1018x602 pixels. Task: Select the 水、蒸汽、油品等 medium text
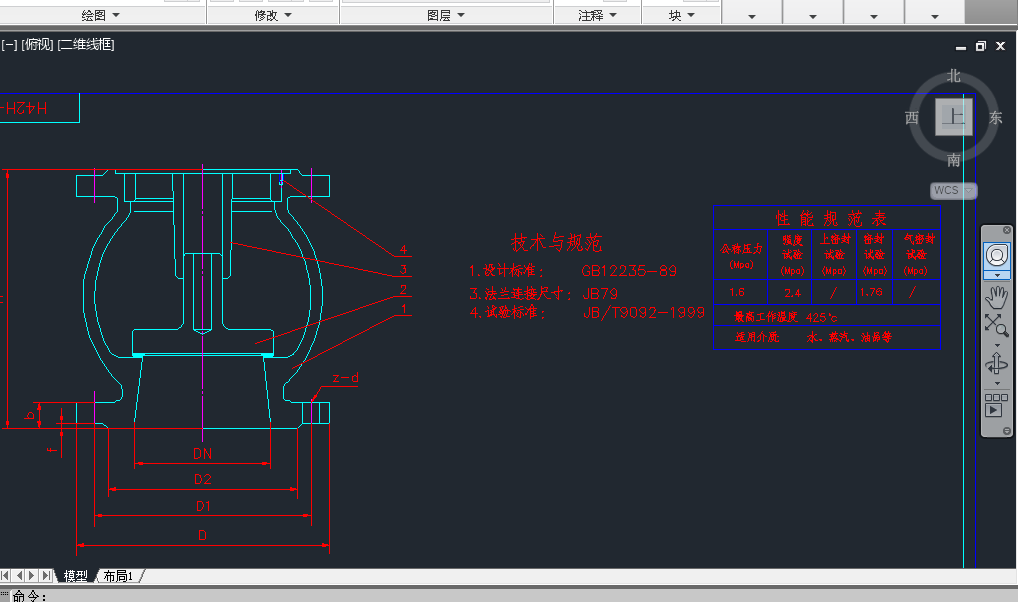click(849, 337)
